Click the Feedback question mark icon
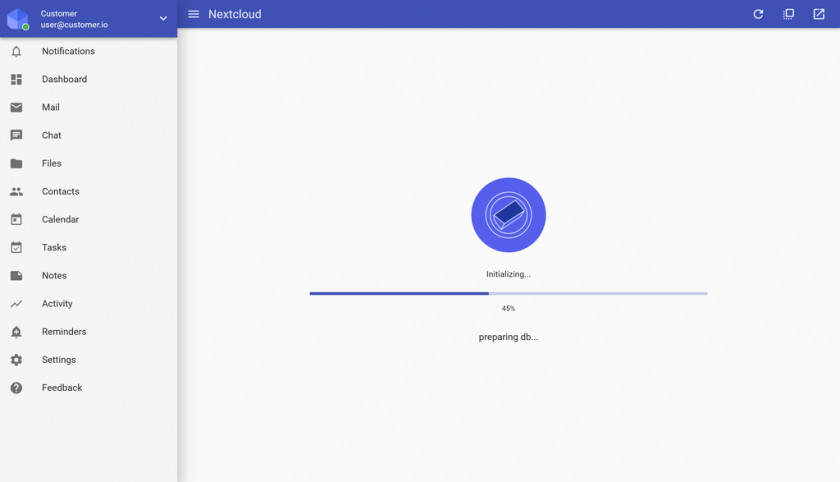This screenshot has height=482, width=840. (x=16, y=388)
